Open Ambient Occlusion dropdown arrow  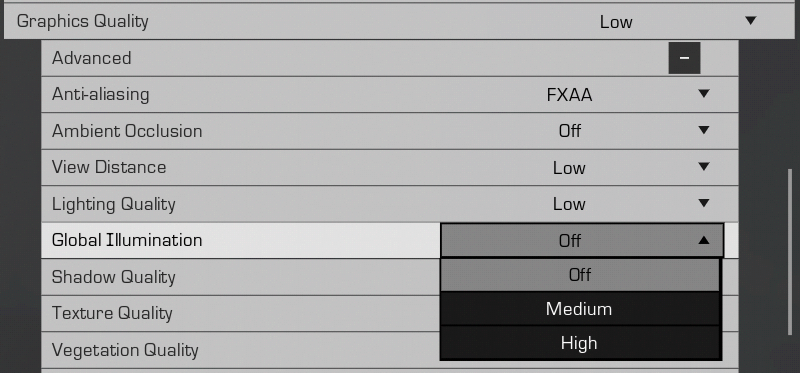pos(704,131)
